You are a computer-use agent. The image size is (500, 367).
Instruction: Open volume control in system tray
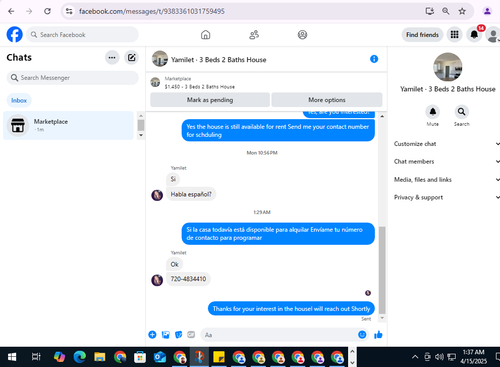point(439,357)
